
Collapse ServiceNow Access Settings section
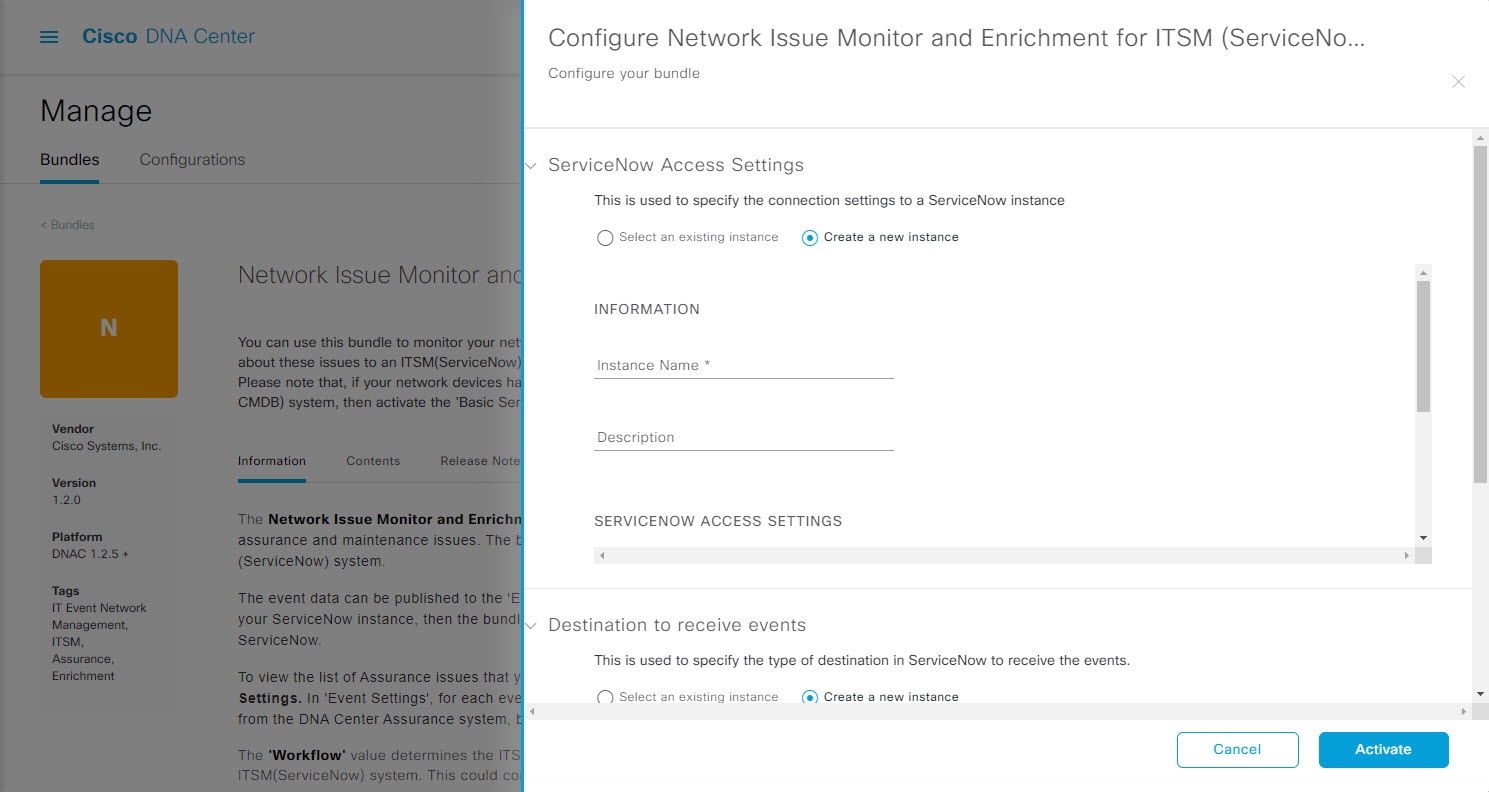coord(532,166)
